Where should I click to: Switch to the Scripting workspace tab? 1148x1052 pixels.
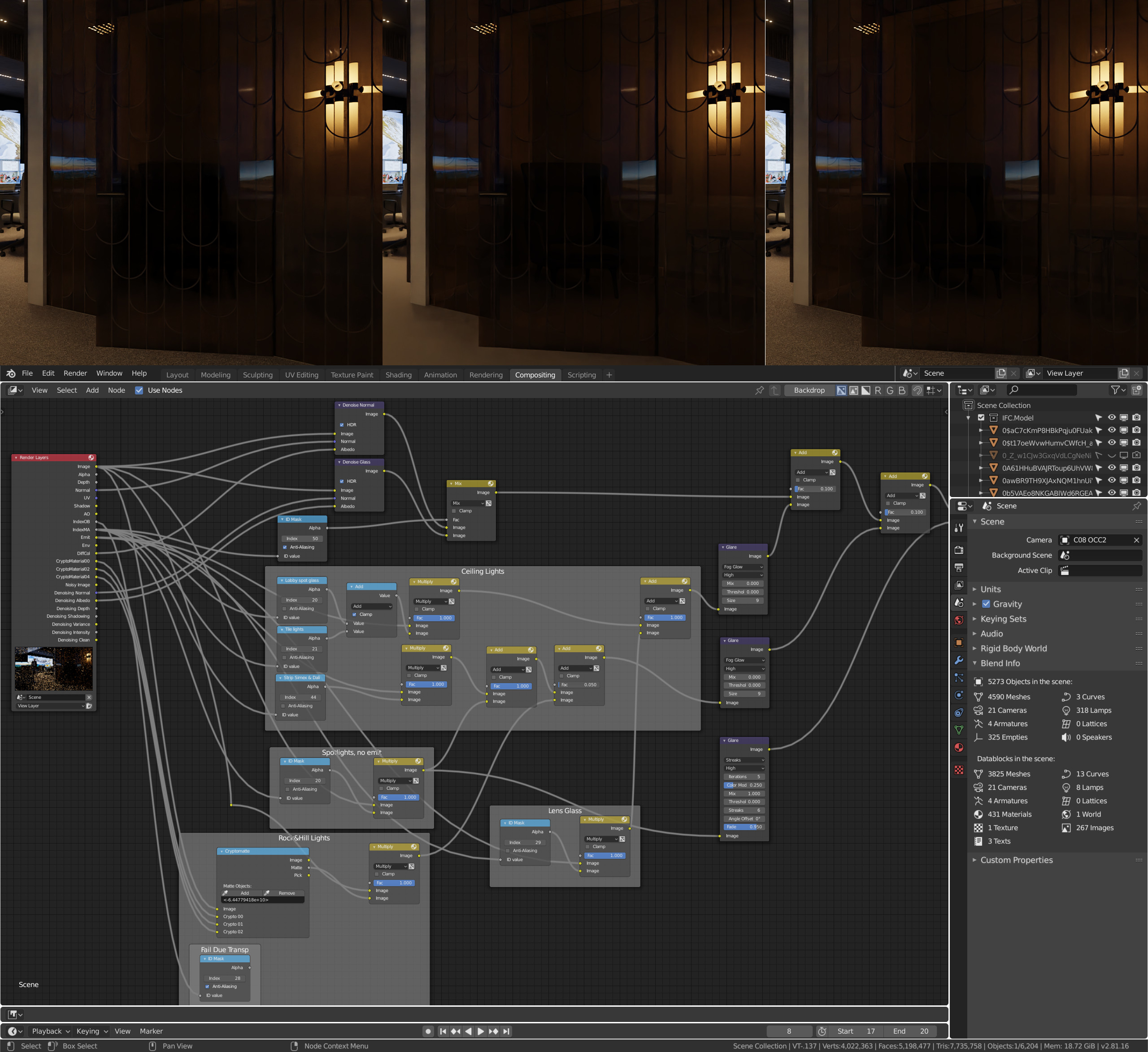pos(582,375)
